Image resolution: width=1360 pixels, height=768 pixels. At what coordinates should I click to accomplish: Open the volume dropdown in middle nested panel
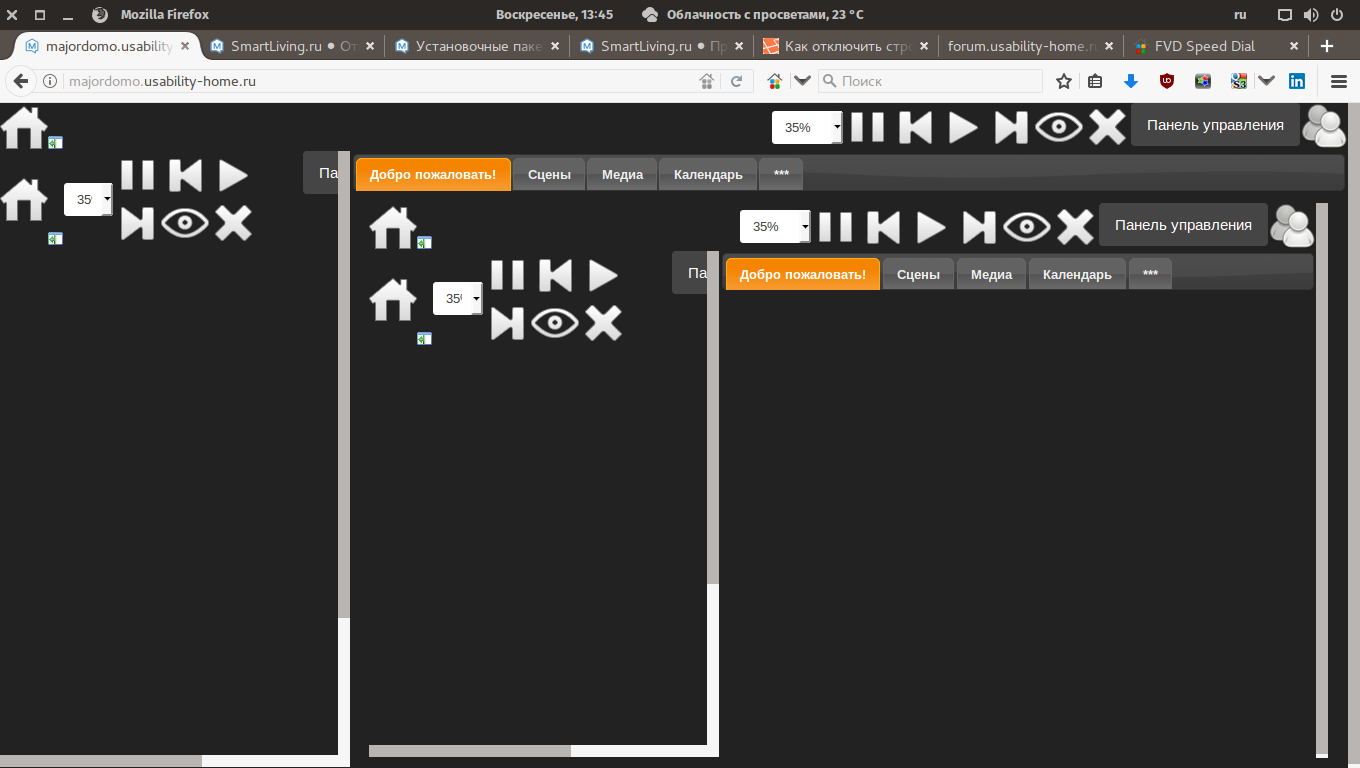[457, 299]
